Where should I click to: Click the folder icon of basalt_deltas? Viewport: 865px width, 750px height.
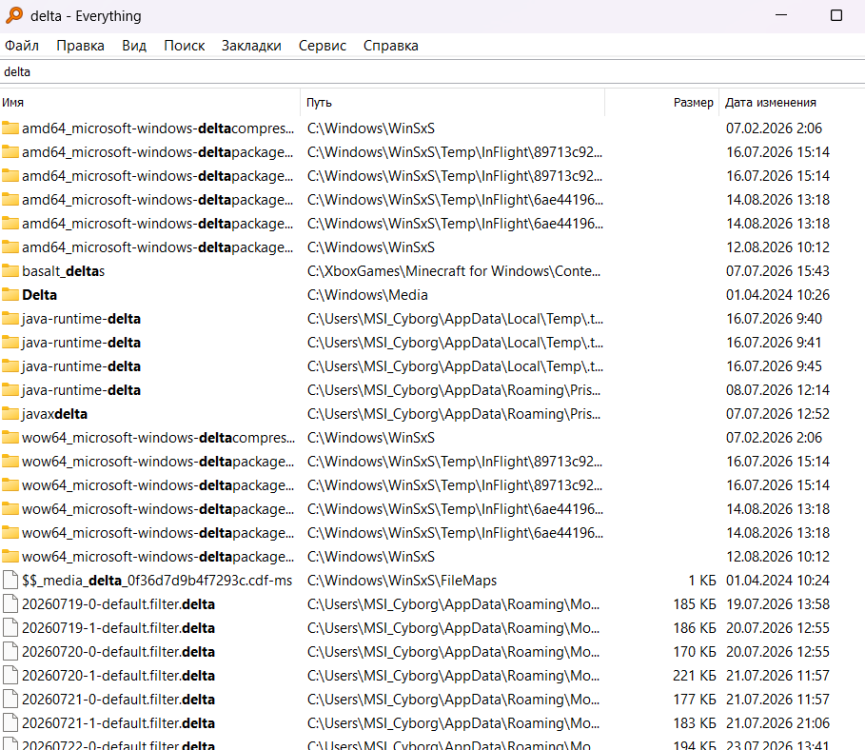point(10,271)
